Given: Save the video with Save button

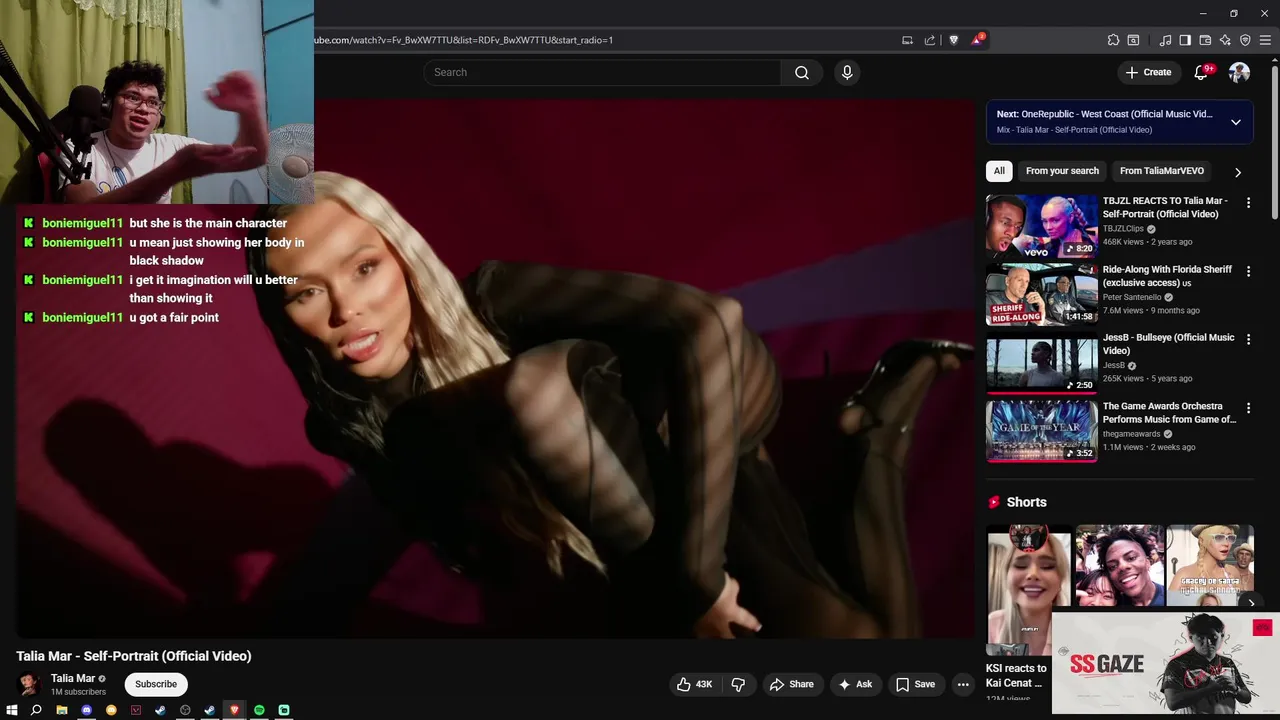Looking at the screenshot, I should [915, 684].
